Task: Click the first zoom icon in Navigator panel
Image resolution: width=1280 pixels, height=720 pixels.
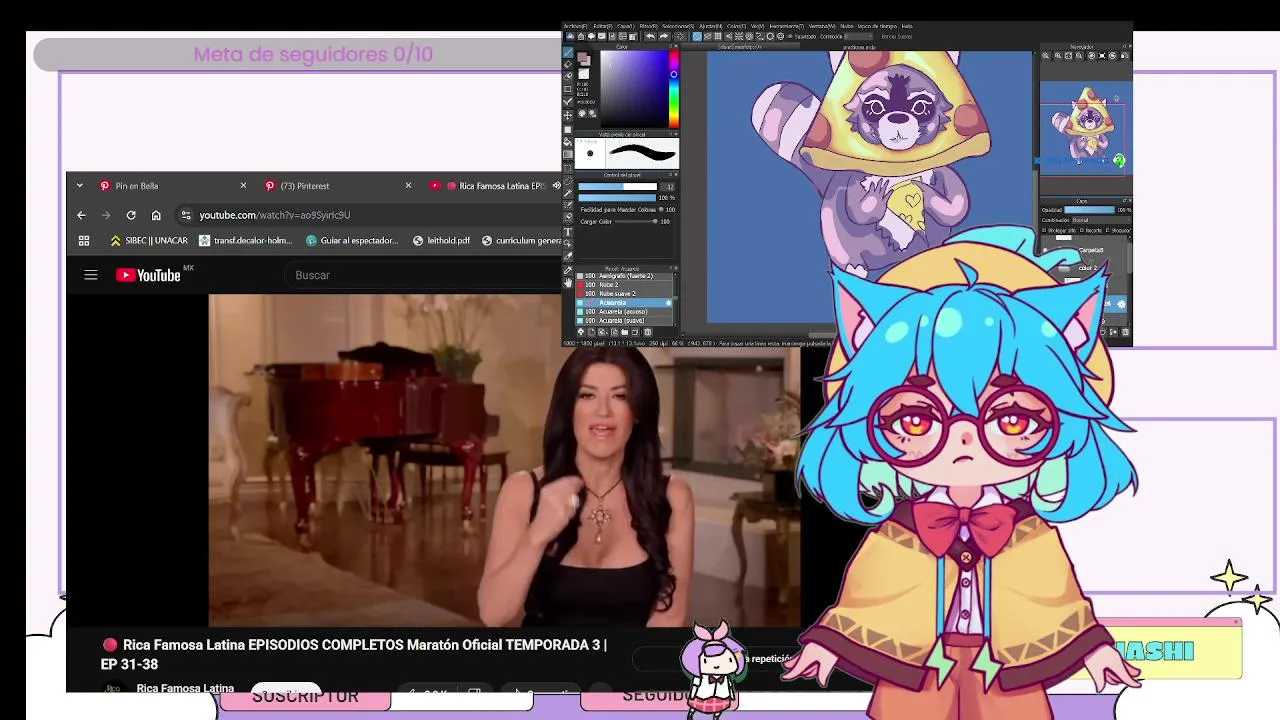Action: [1045, 55]
